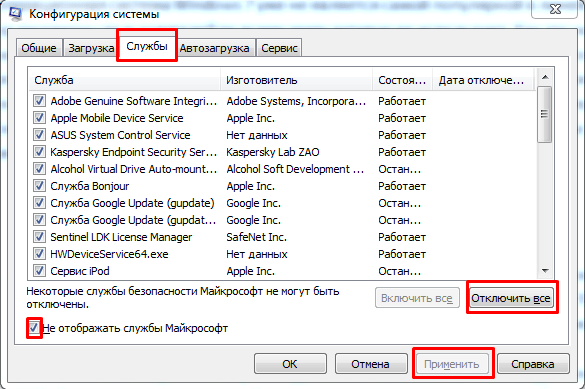Click the services list scroll up arrow
The width and height of the screenshot is (585, 389).
(x=545, y=77)
